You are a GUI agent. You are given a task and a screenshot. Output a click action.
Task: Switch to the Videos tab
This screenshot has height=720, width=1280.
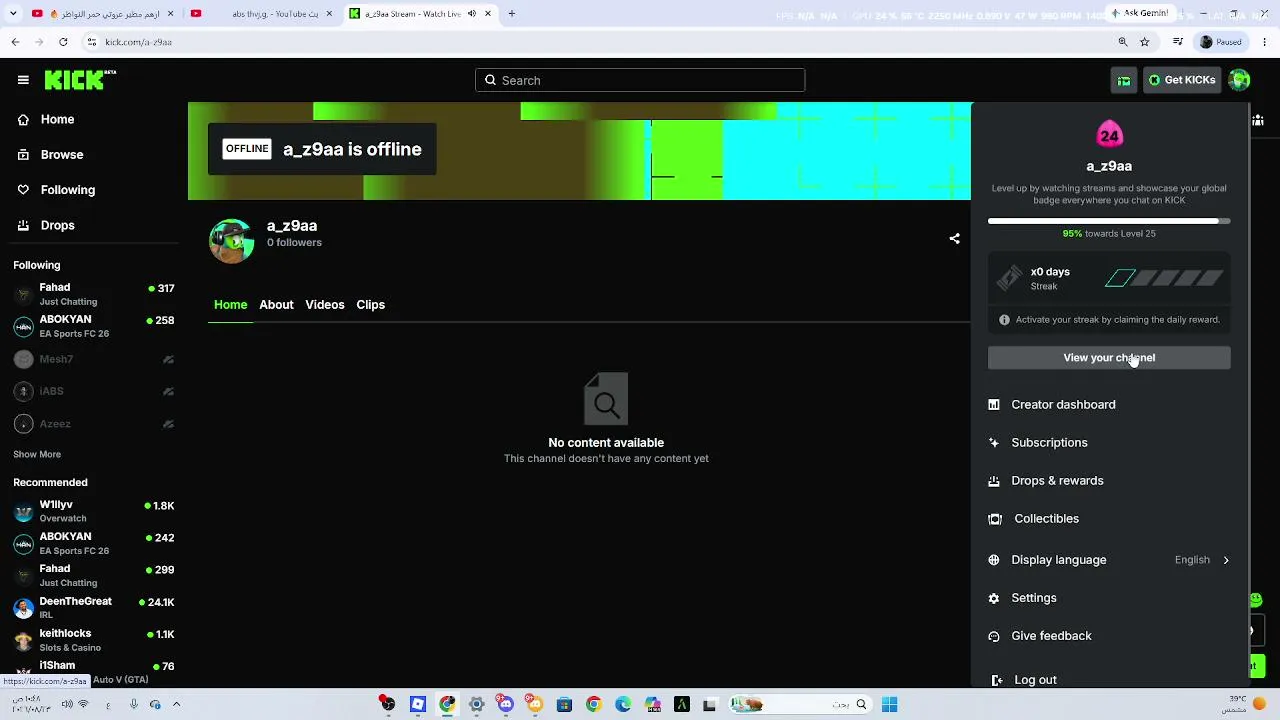pos(325,305)
